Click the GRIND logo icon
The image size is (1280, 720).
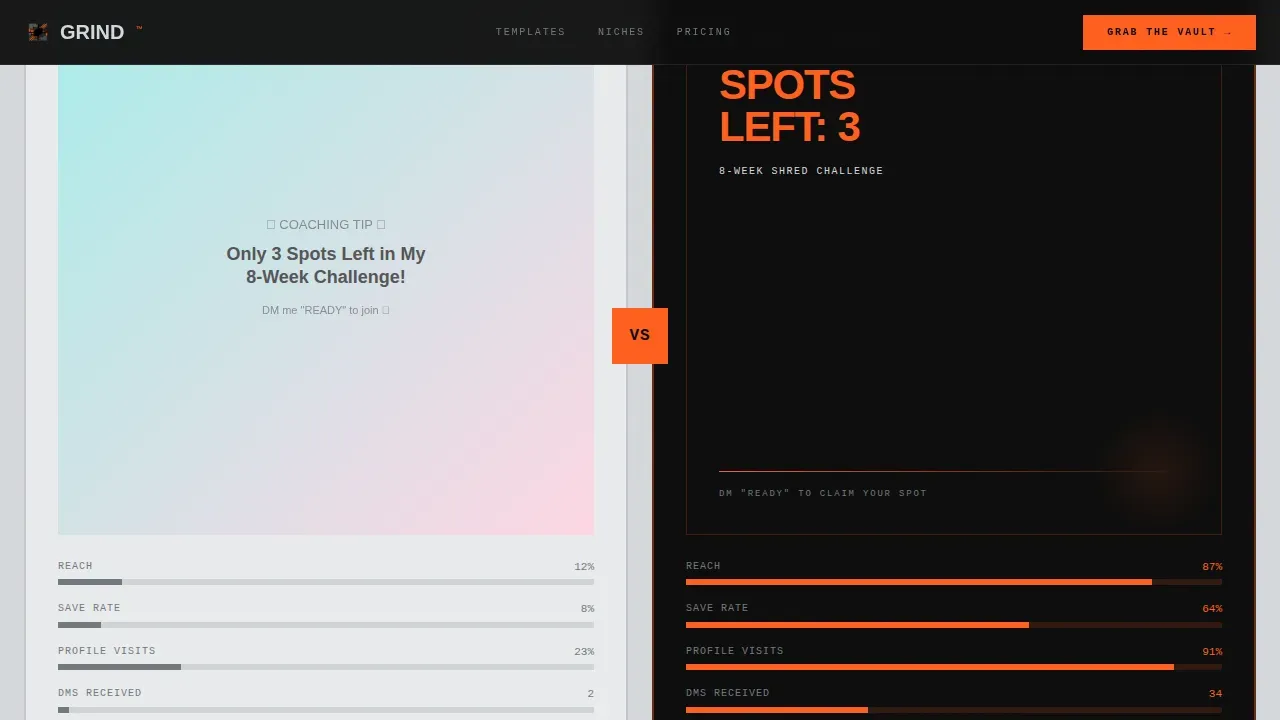pos(38,32)
